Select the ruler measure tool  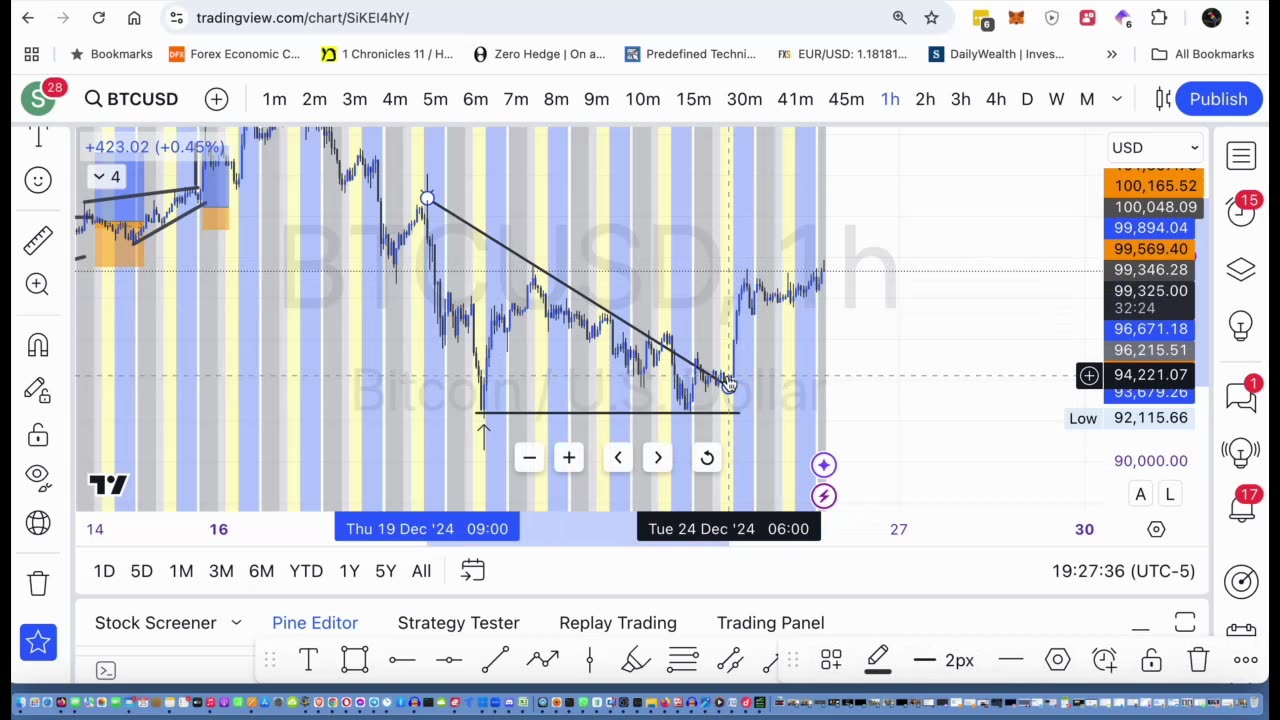pyautogui.click(x=38, y=240)
